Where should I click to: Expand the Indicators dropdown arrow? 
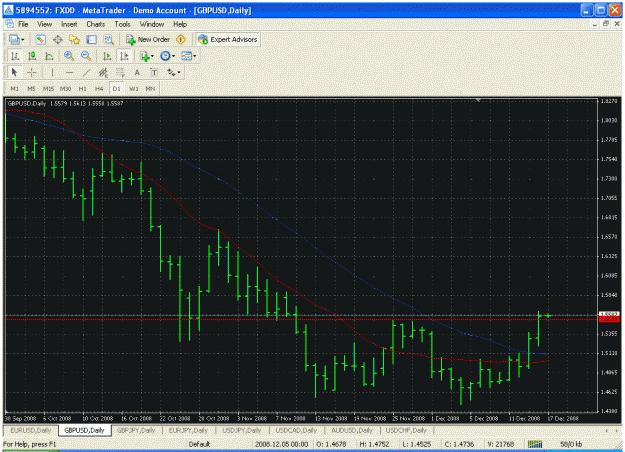152,57
